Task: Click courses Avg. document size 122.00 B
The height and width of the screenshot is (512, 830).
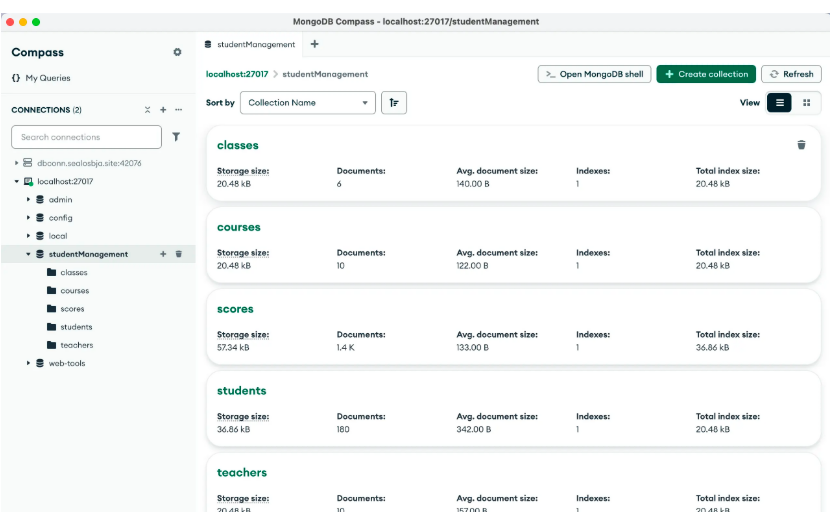Action: pyautogui.click(x=472, y=266)
